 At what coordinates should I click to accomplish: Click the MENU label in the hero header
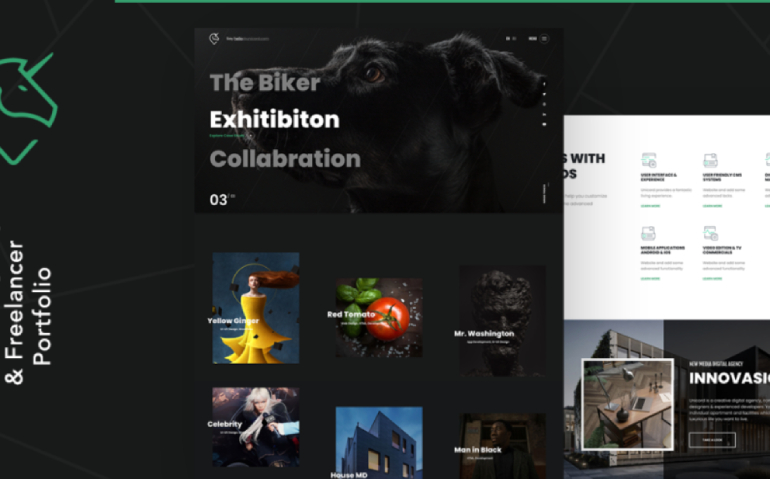click(532, 38)
